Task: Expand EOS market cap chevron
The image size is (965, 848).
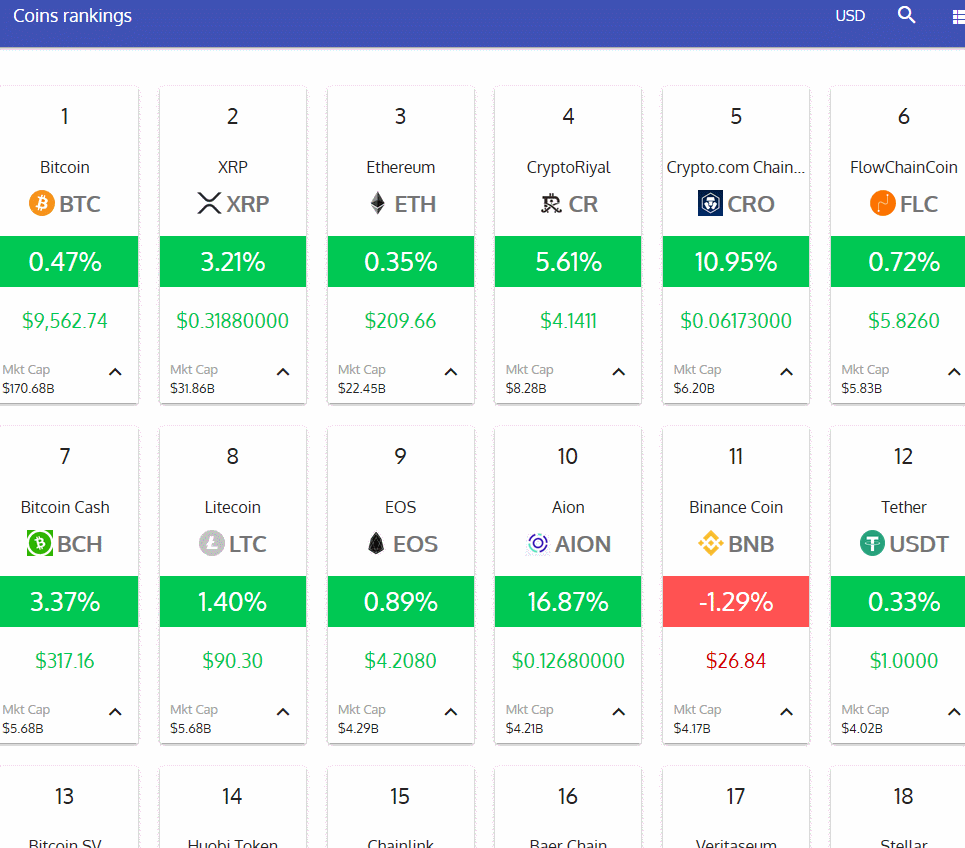Action: tap(451, 712)
